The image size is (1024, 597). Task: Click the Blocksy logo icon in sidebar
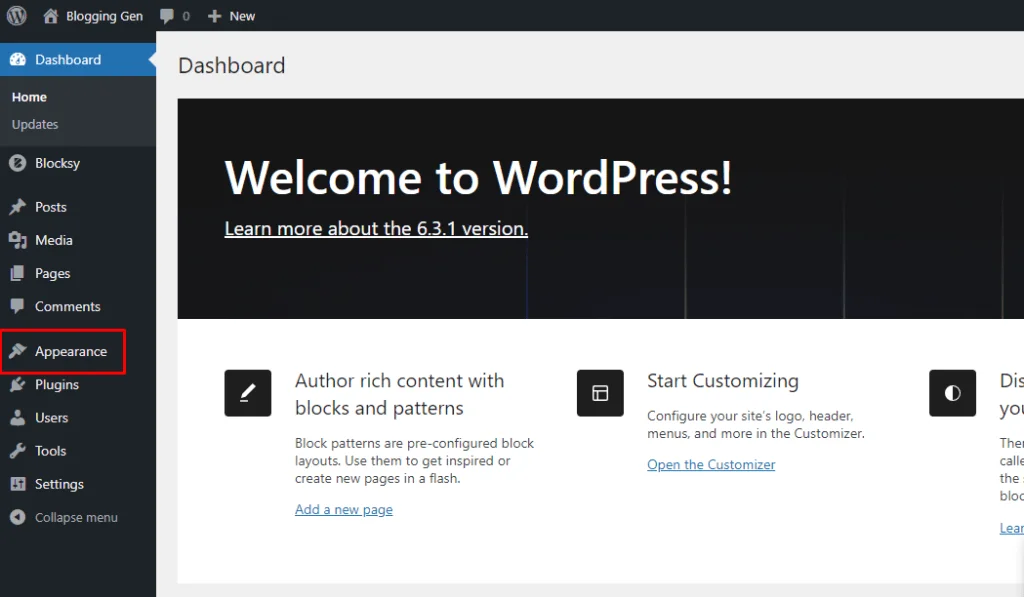(x=18, y=163)
